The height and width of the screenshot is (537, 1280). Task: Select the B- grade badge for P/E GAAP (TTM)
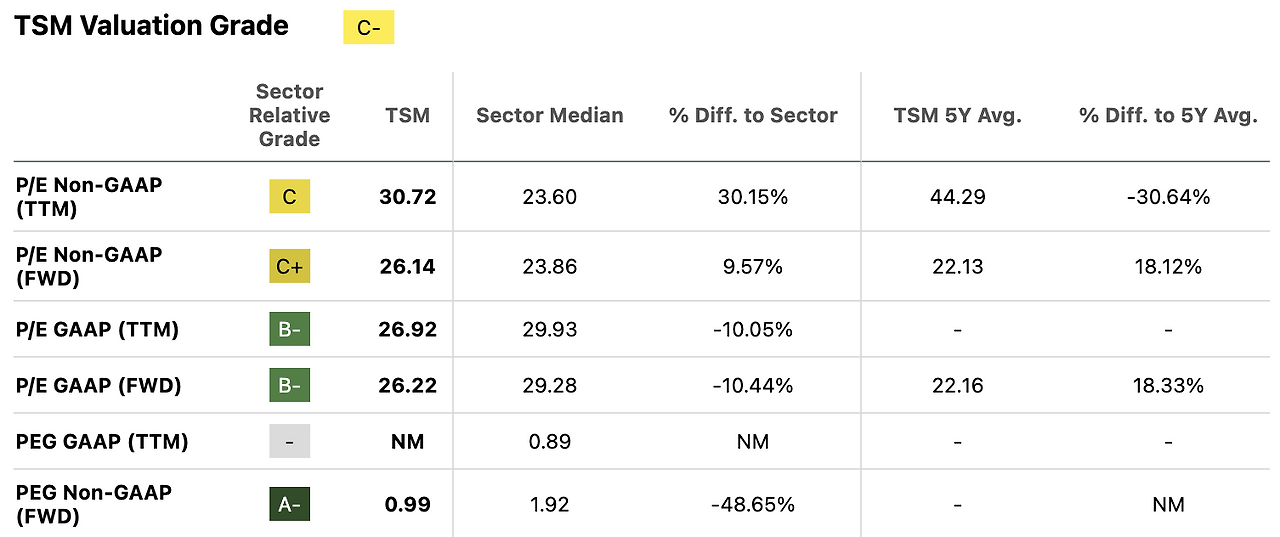pyautogui.click(x=289, y=329)
